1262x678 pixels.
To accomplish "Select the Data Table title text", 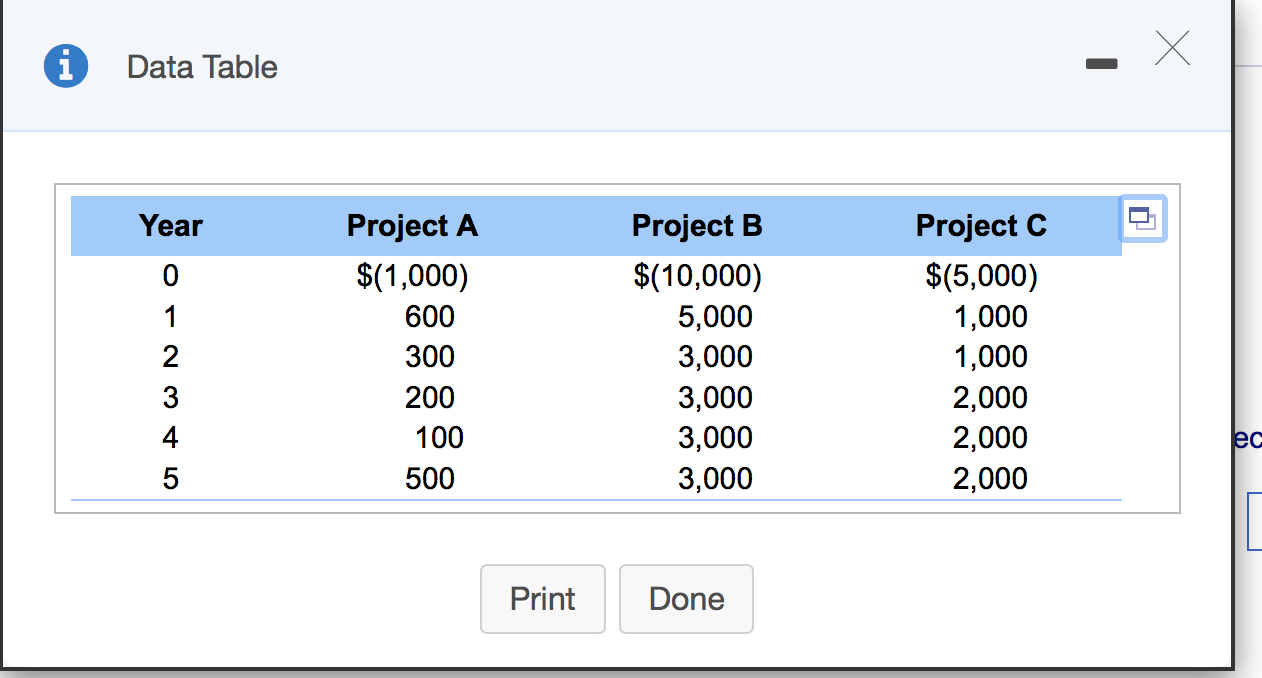I will (201, 66).
